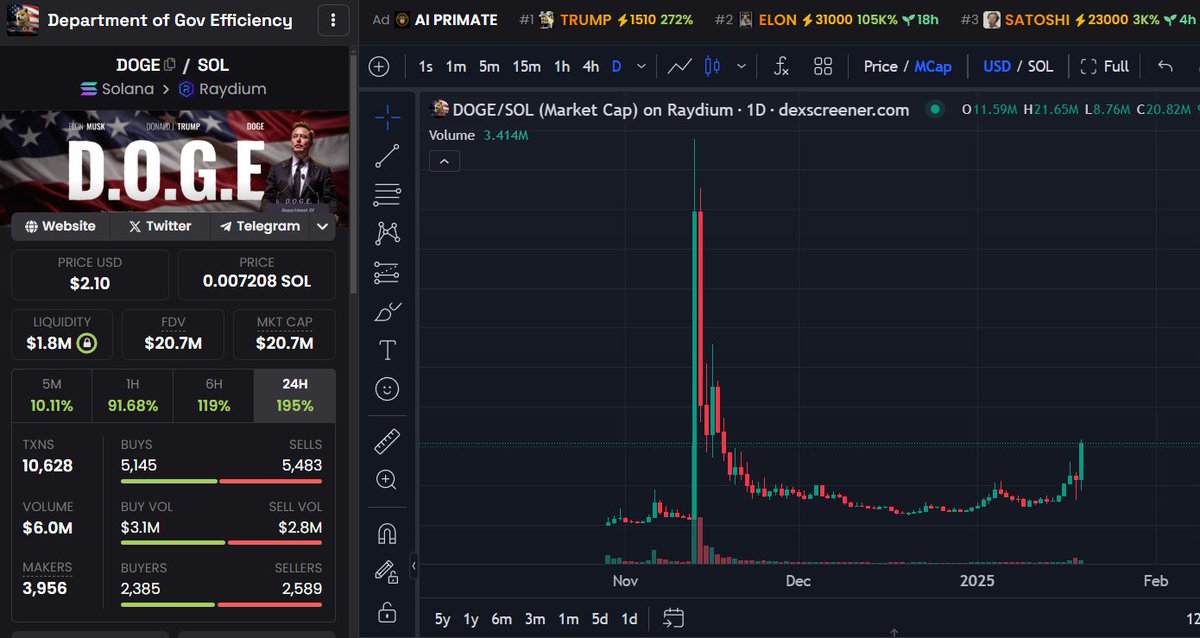The height and width of the screenshot is (638, 1200).
Task: Set chart range to 6m
Action: coord(502,619)
